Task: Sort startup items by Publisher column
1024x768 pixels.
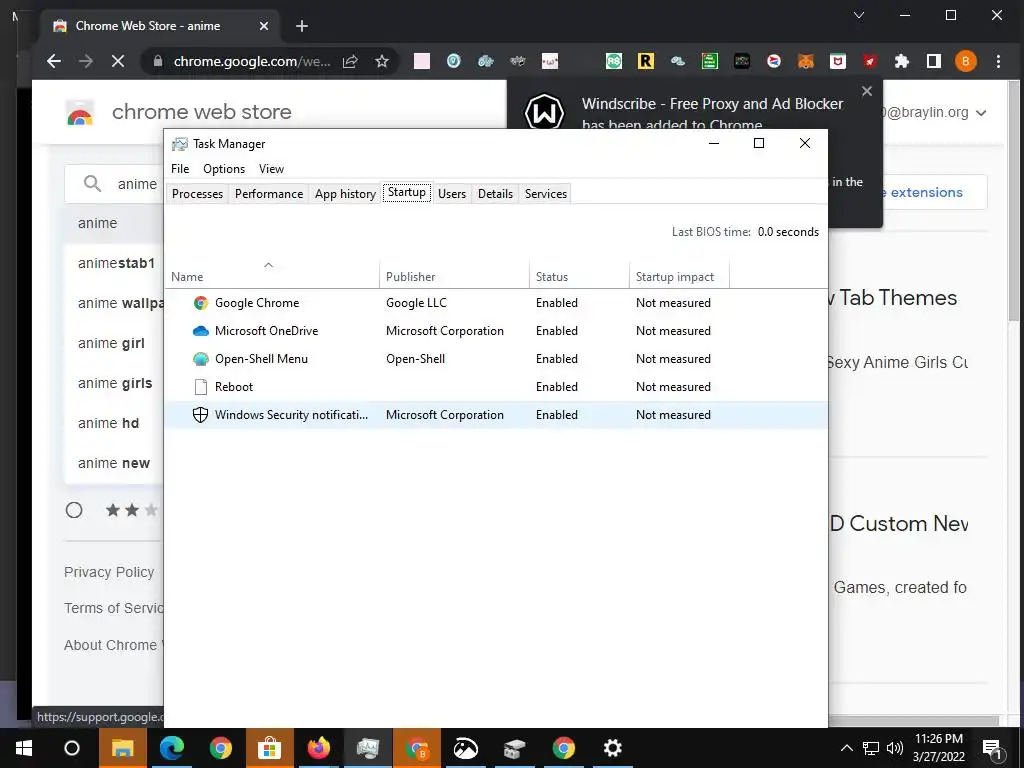Action: click(455, 277)
